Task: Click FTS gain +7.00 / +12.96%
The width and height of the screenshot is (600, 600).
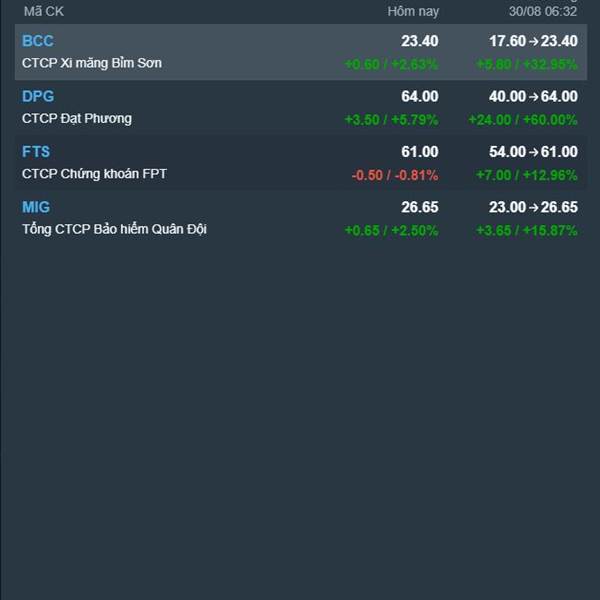Action: click(x=527, y=175)
